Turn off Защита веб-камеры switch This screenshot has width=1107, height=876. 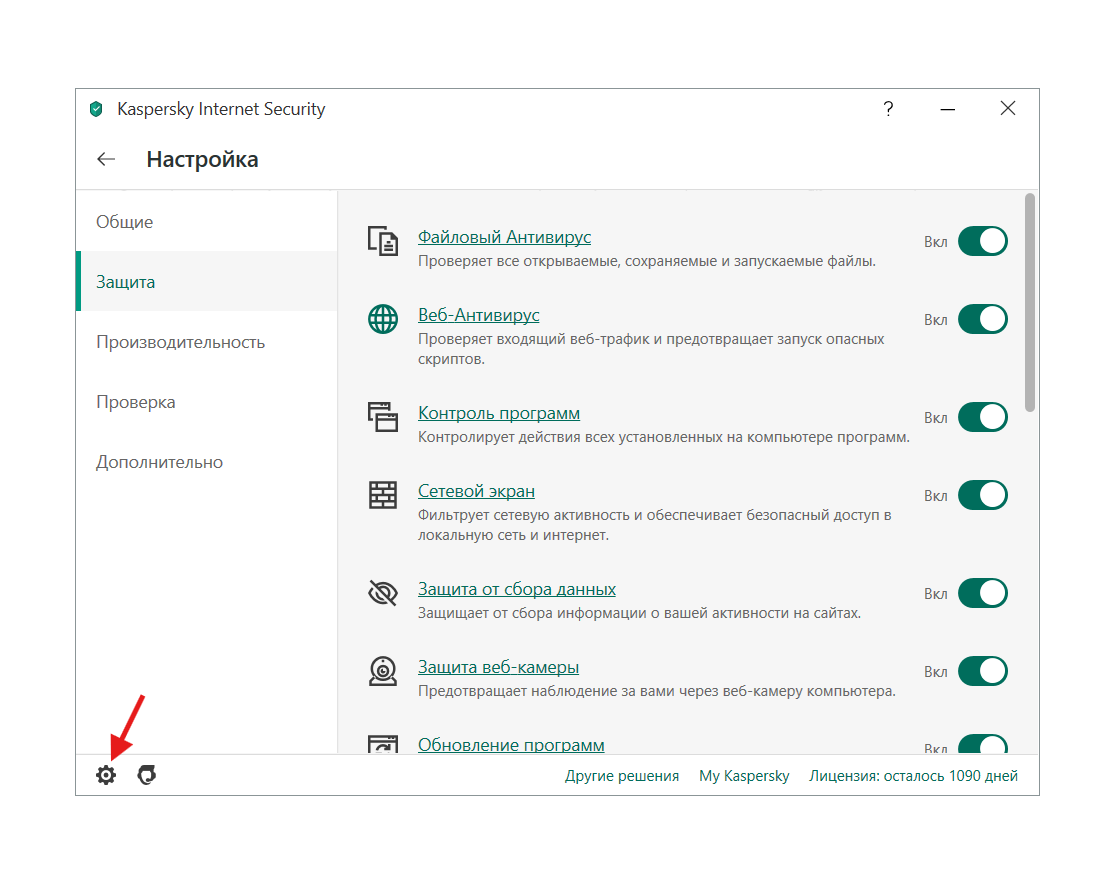pos(983,671)
